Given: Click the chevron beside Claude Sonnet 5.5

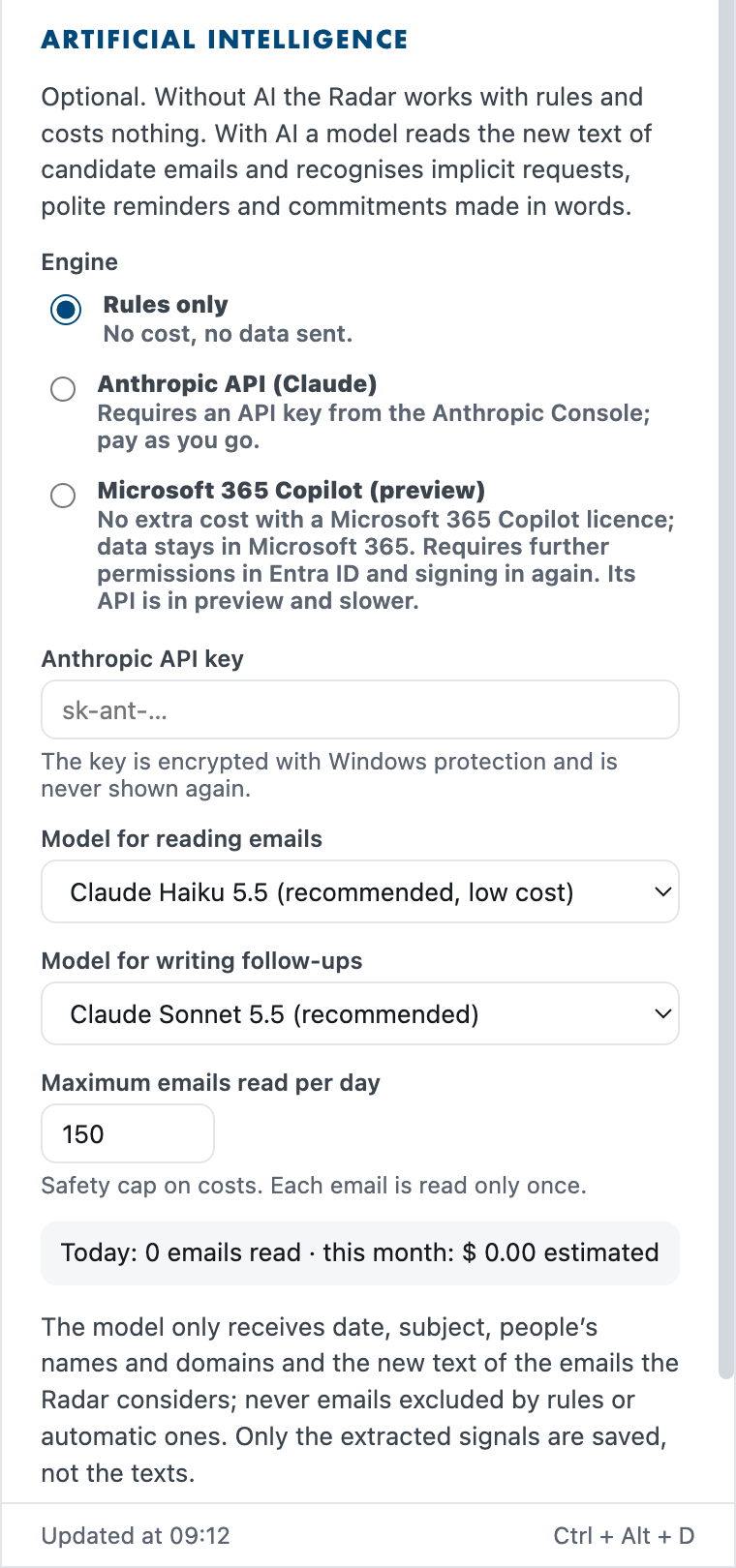Looking at the screenshot, I should 662,1013.
